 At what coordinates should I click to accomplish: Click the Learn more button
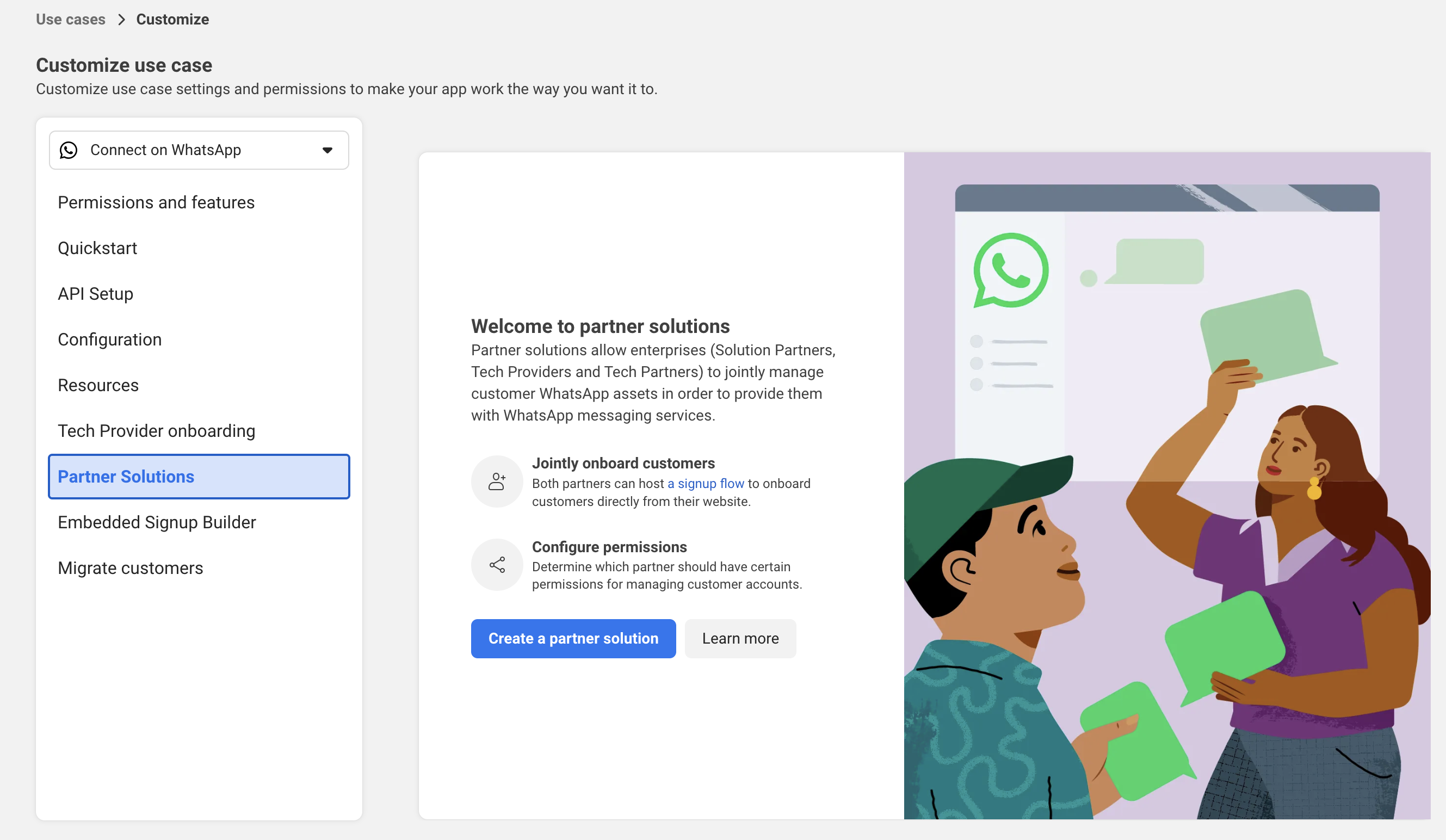[740, 639]
